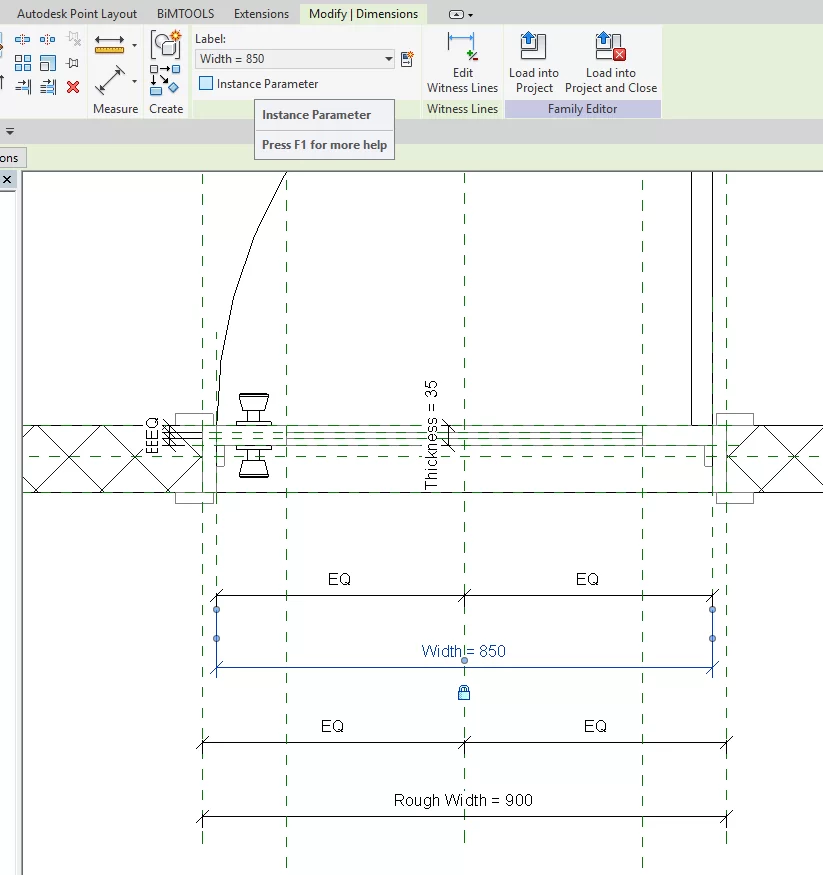This screenshot has height=875, width=823.
Task: Open the Autodesk Point Layout tab
Action: click(77, 14)
